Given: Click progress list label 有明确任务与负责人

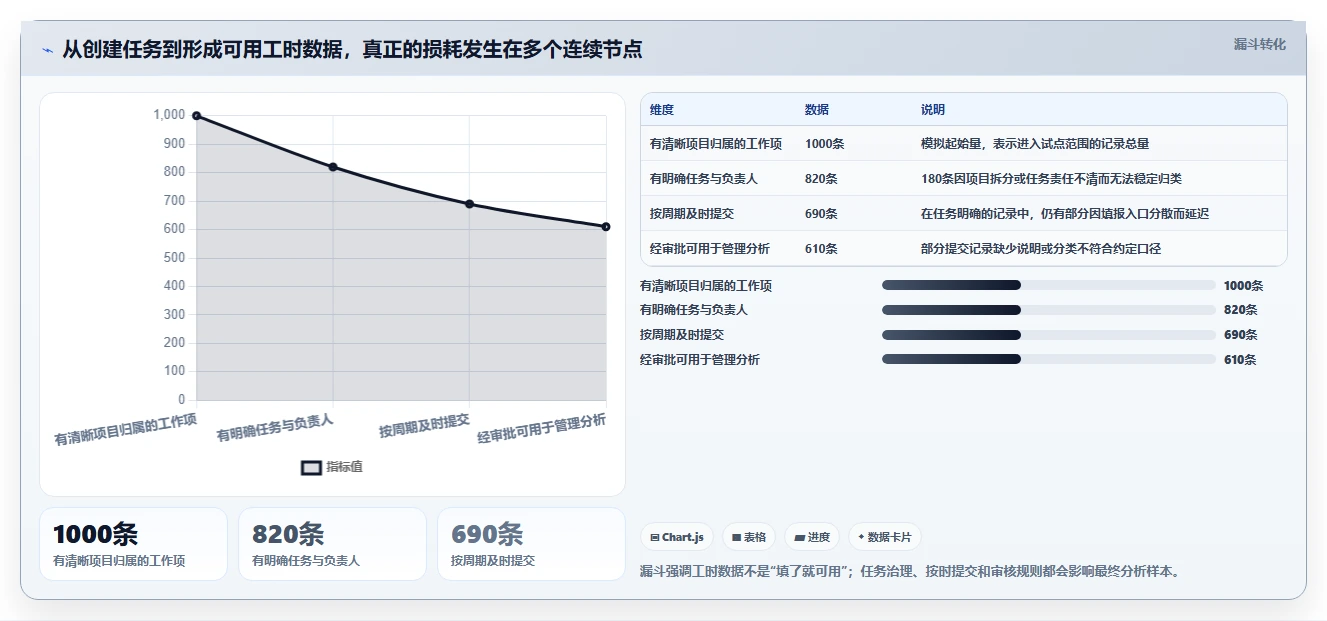Looking at the screenshot, I should click(694, 310).
